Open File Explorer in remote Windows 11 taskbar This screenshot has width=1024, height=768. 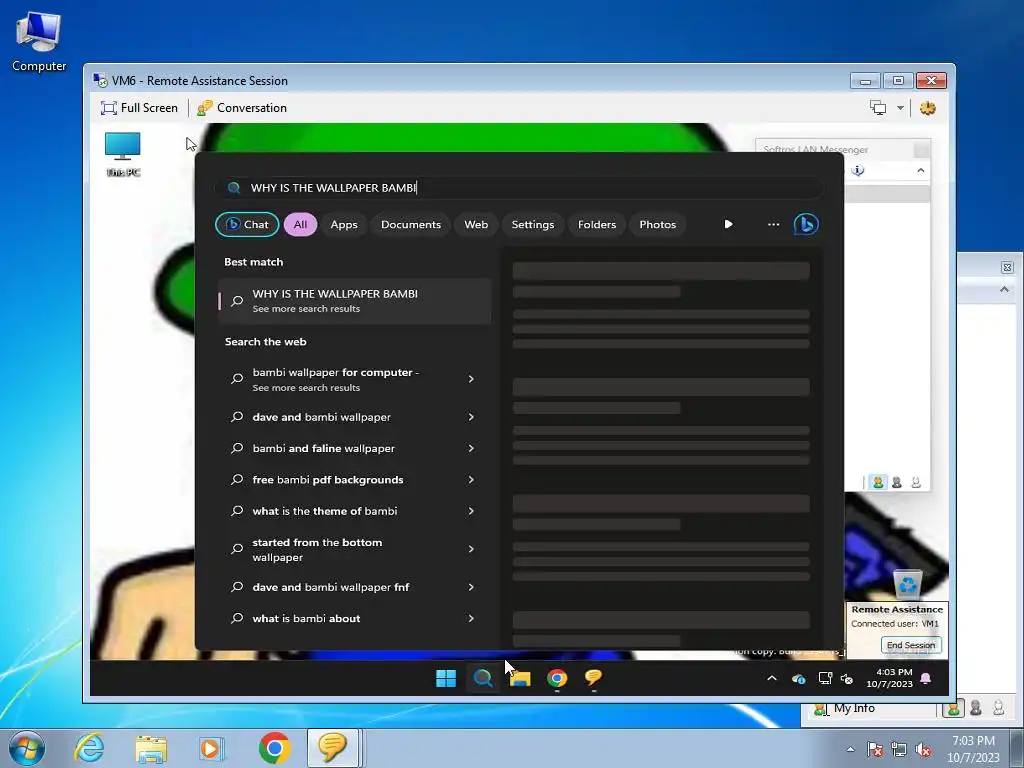click(520, 679)
